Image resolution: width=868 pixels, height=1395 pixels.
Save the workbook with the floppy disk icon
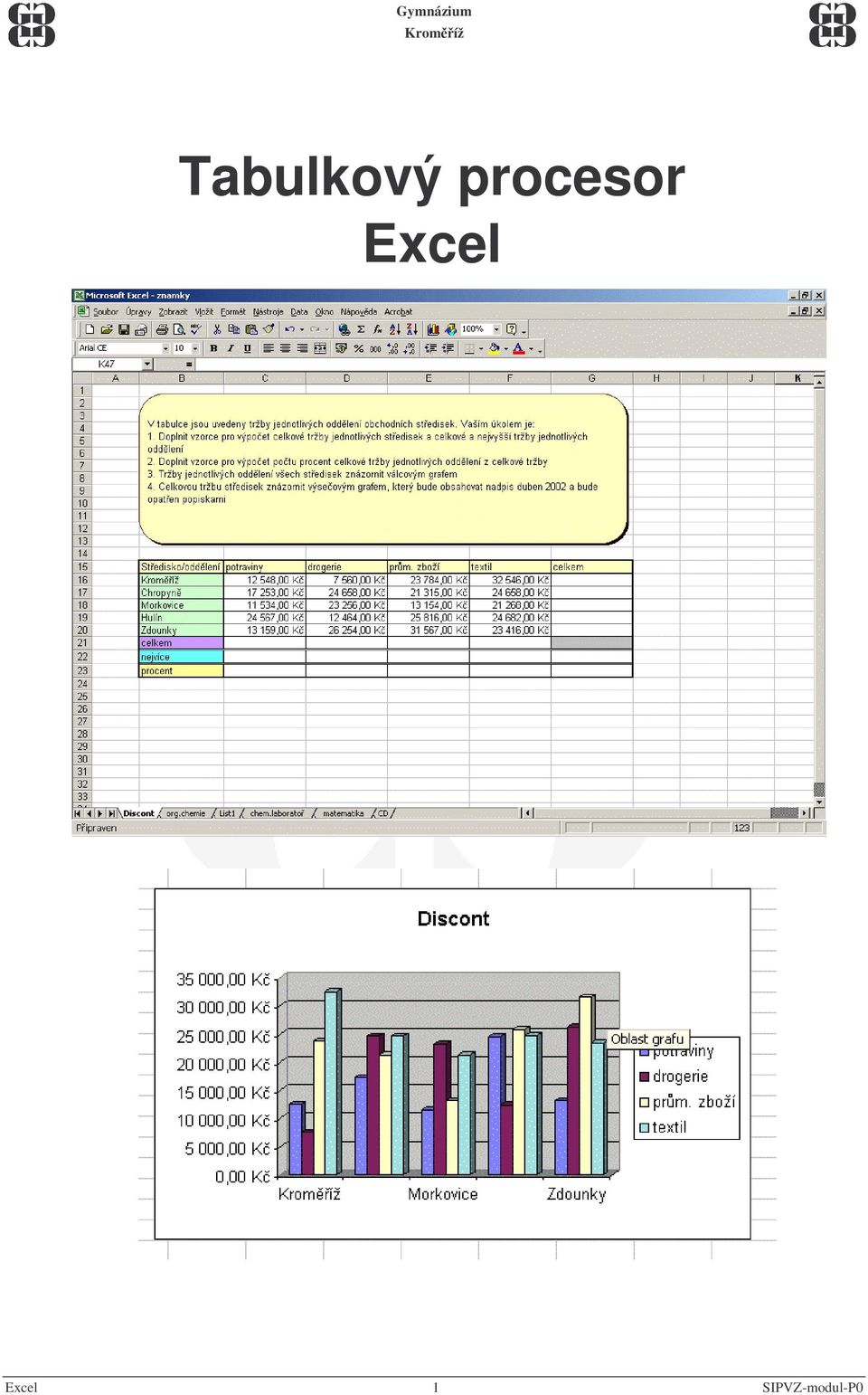(x=124, y=329)
